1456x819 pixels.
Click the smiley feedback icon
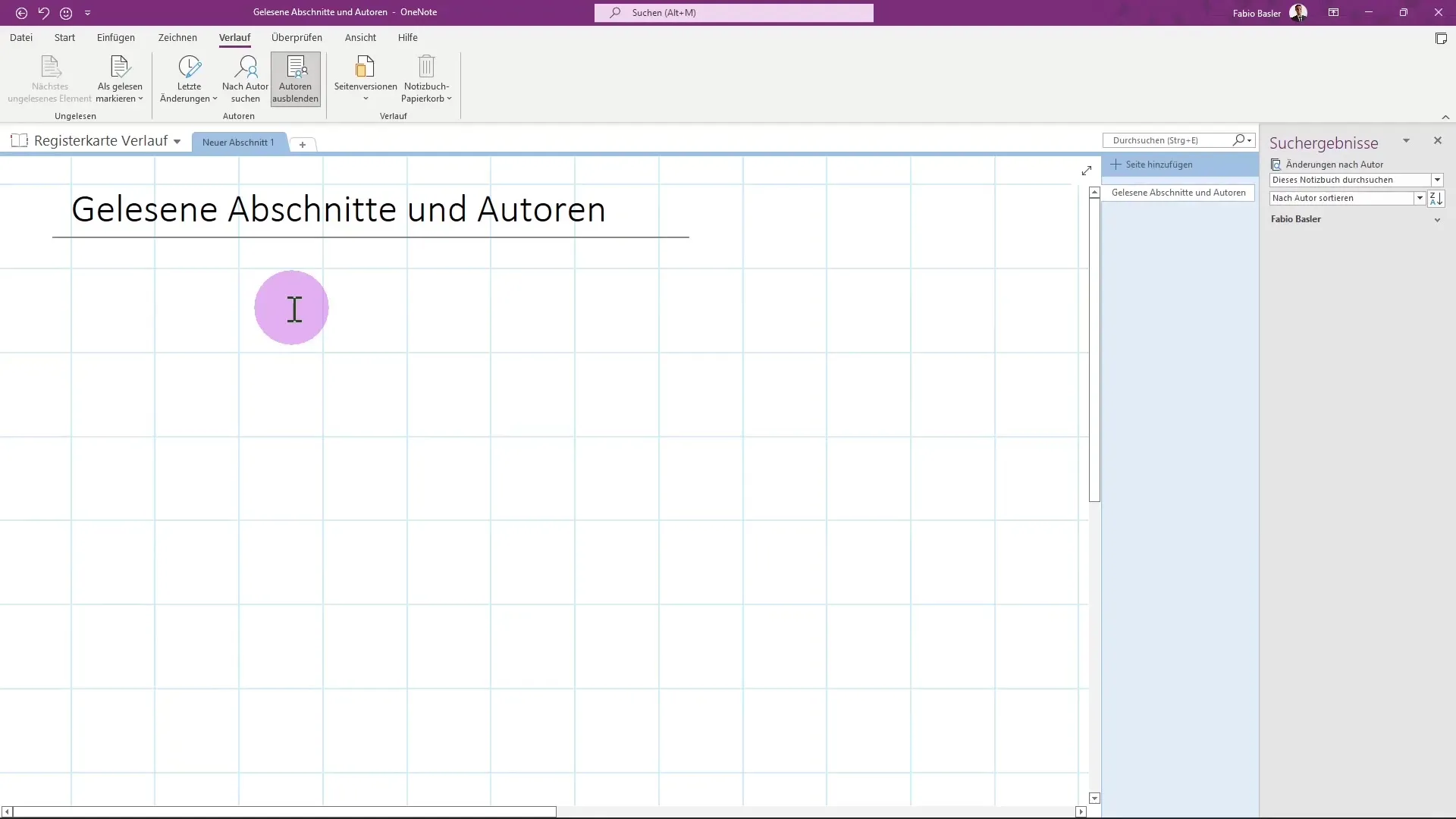[66, 13]
